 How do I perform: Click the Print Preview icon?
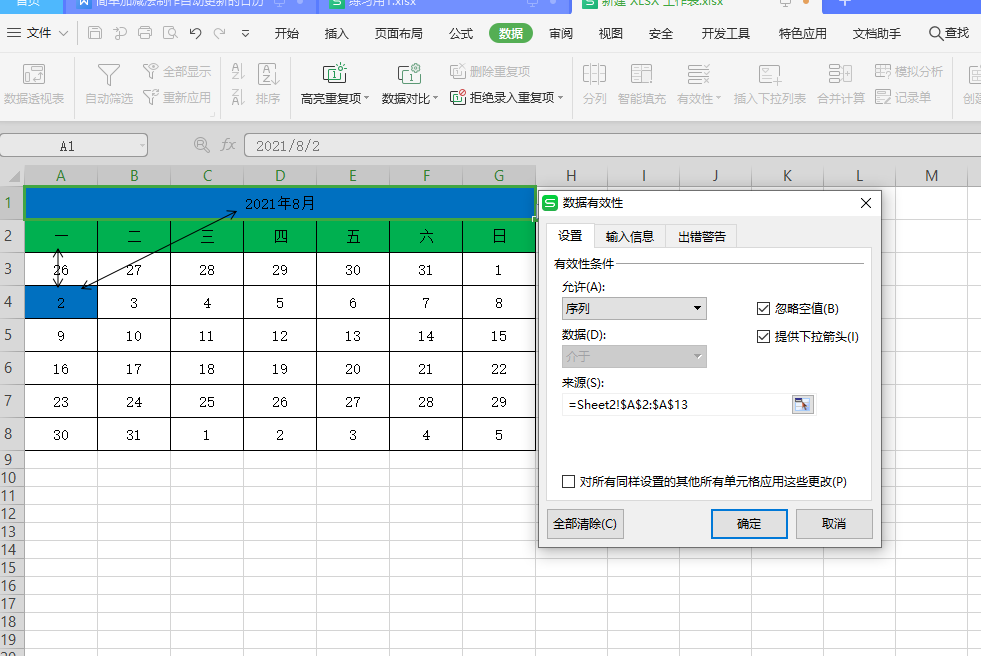pyautogui.click(x=170, y=33)
